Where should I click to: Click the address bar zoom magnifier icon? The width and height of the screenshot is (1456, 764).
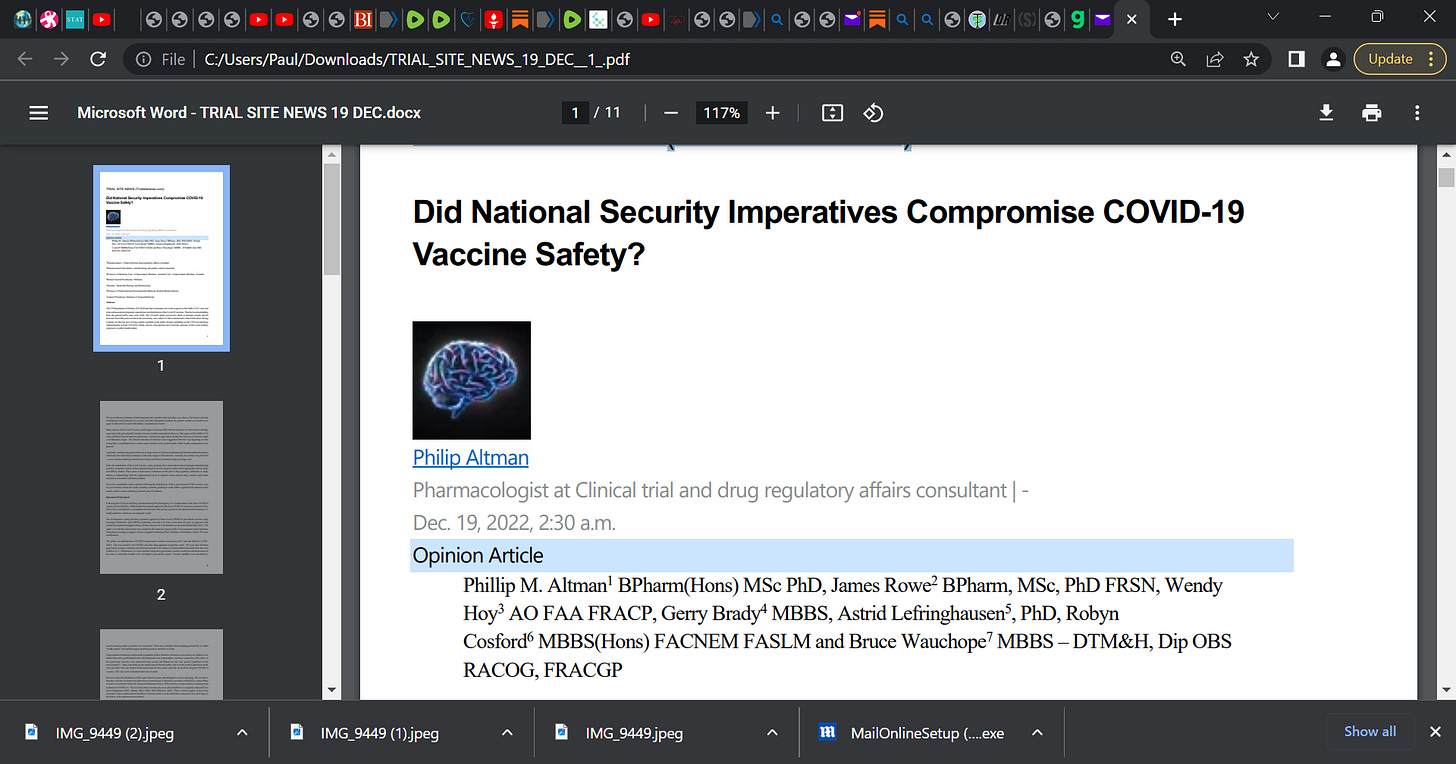(x=1179, y=59)
